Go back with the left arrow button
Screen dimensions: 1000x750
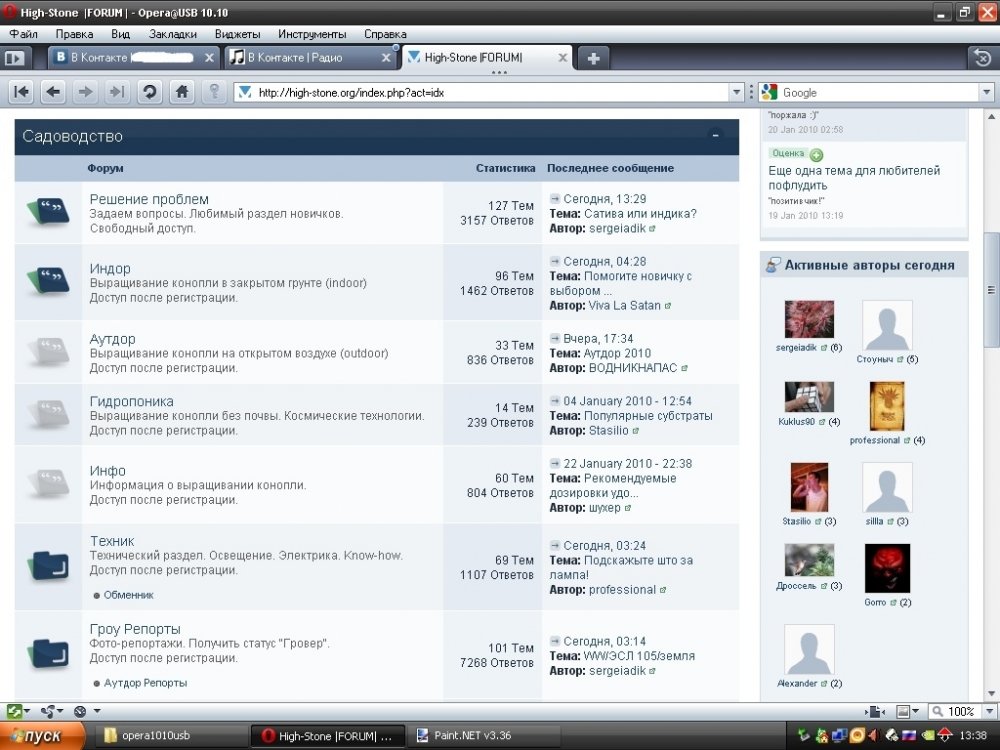[x=54, y=92]
